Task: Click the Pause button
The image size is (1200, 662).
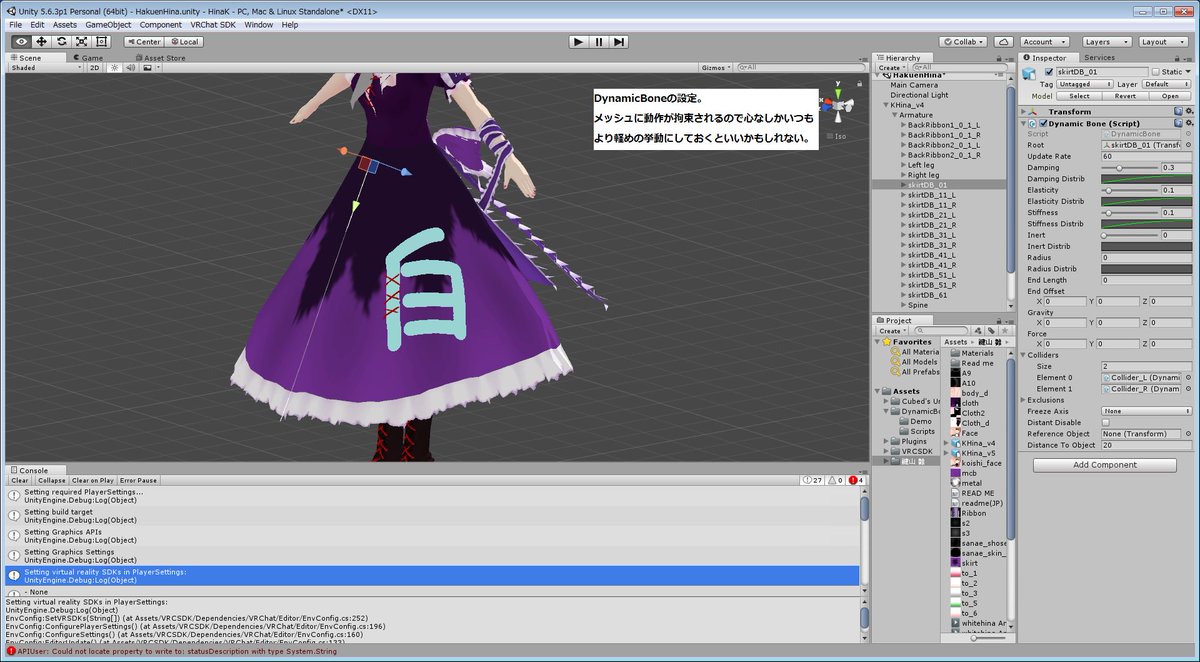Action: click(x=599, y=41)
